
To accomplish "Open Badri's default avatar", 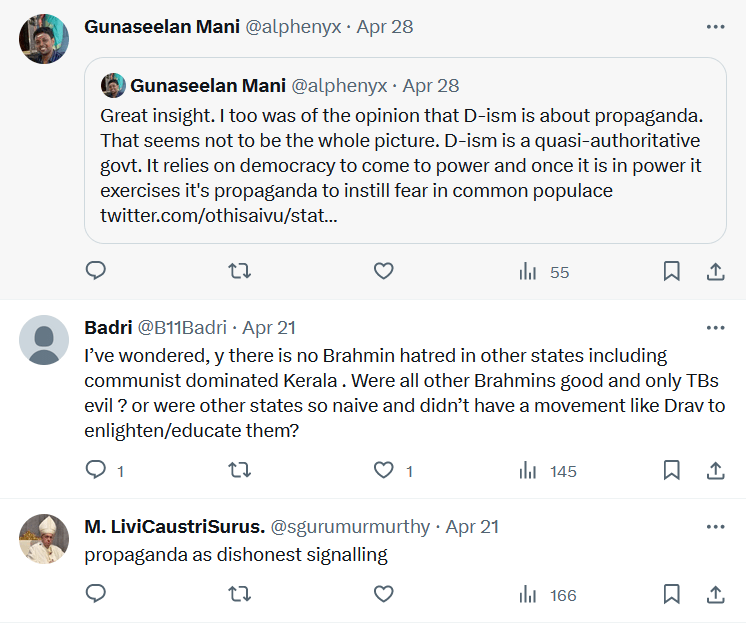I will [x=44, y=340].
